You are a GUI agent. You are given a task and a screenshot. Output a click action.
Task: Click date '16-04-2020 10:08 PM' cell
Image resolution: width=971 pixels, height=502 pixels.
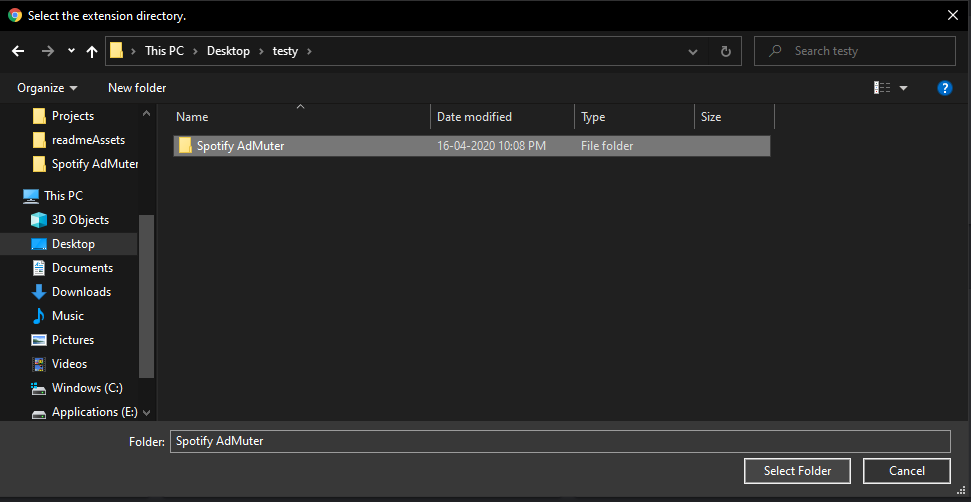click(x=492, y=146)
